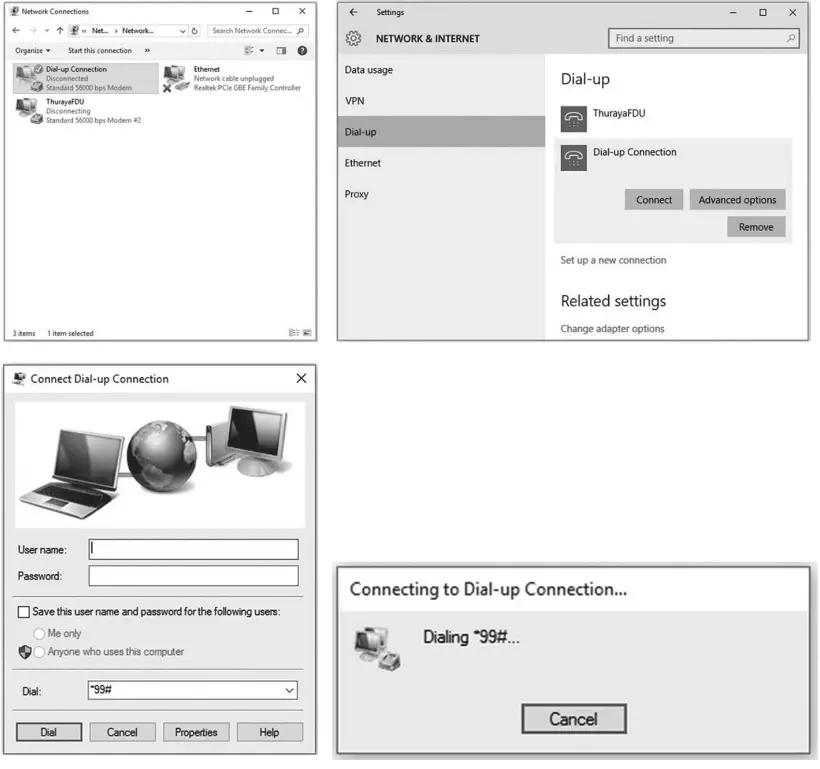
Task: Open recent locations chevron in Network Connections
Action: tap(47, 31)
